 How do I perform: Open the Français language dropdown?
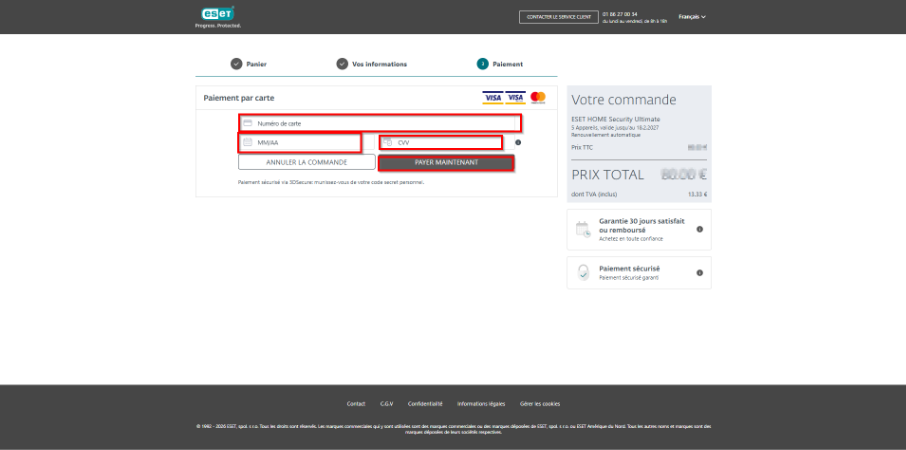click(x=692, y=17)
